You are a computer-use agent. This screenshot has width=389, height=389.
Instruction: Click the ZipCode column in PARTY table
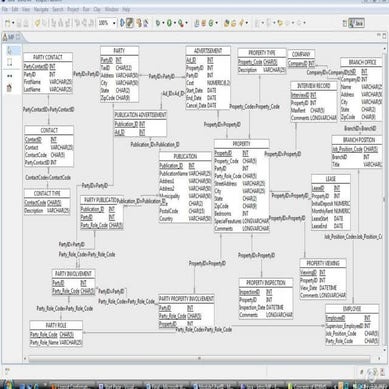coord(119,98)
